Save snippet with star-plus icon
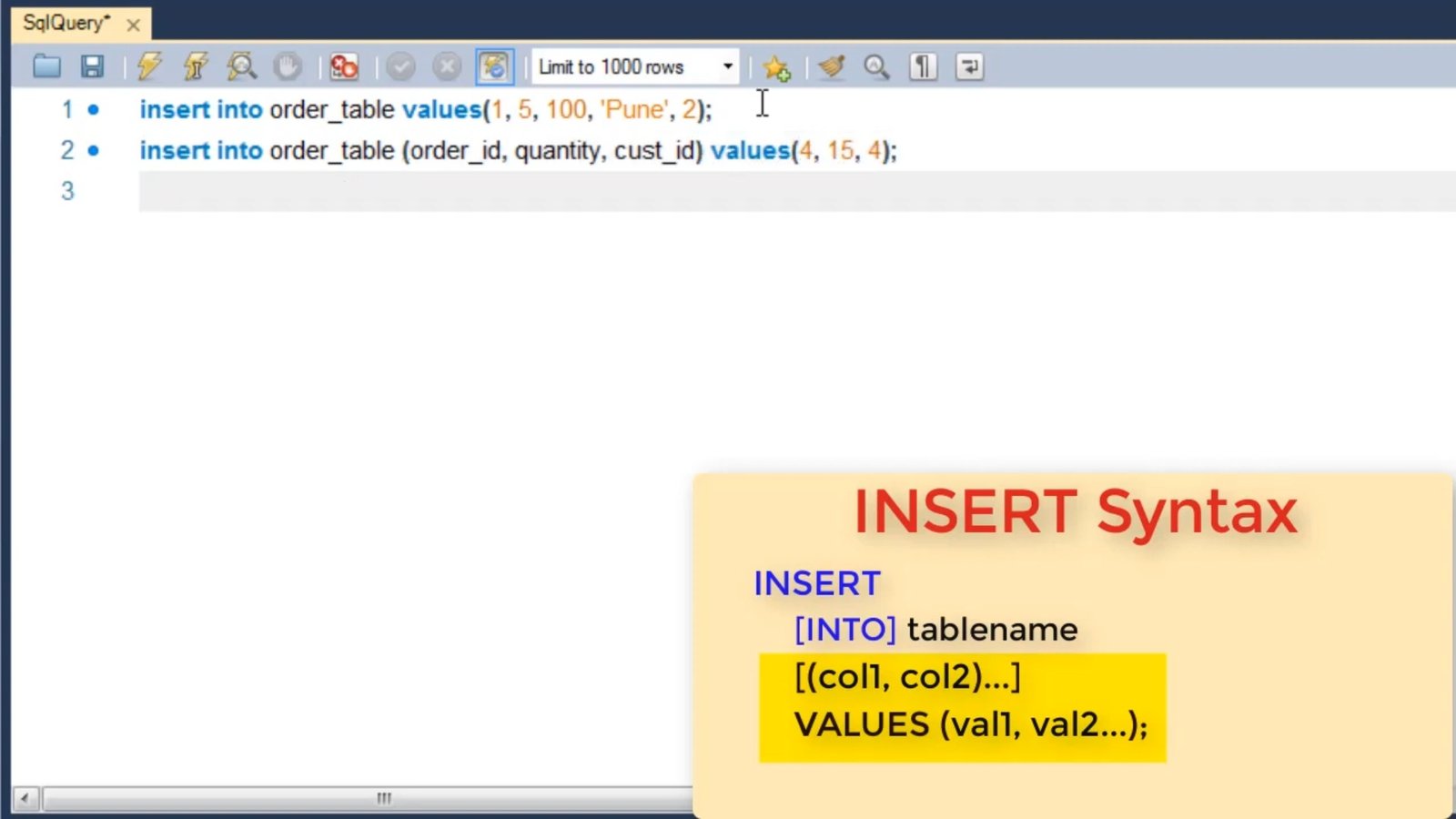 (777, 67)
